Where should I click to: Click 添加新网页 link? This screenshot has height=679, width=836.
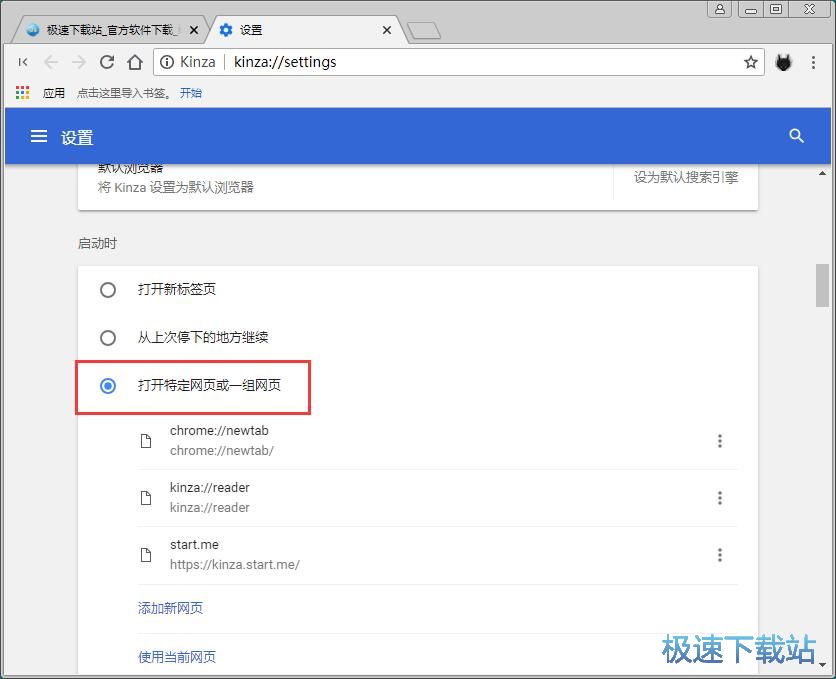coord(171,608)
